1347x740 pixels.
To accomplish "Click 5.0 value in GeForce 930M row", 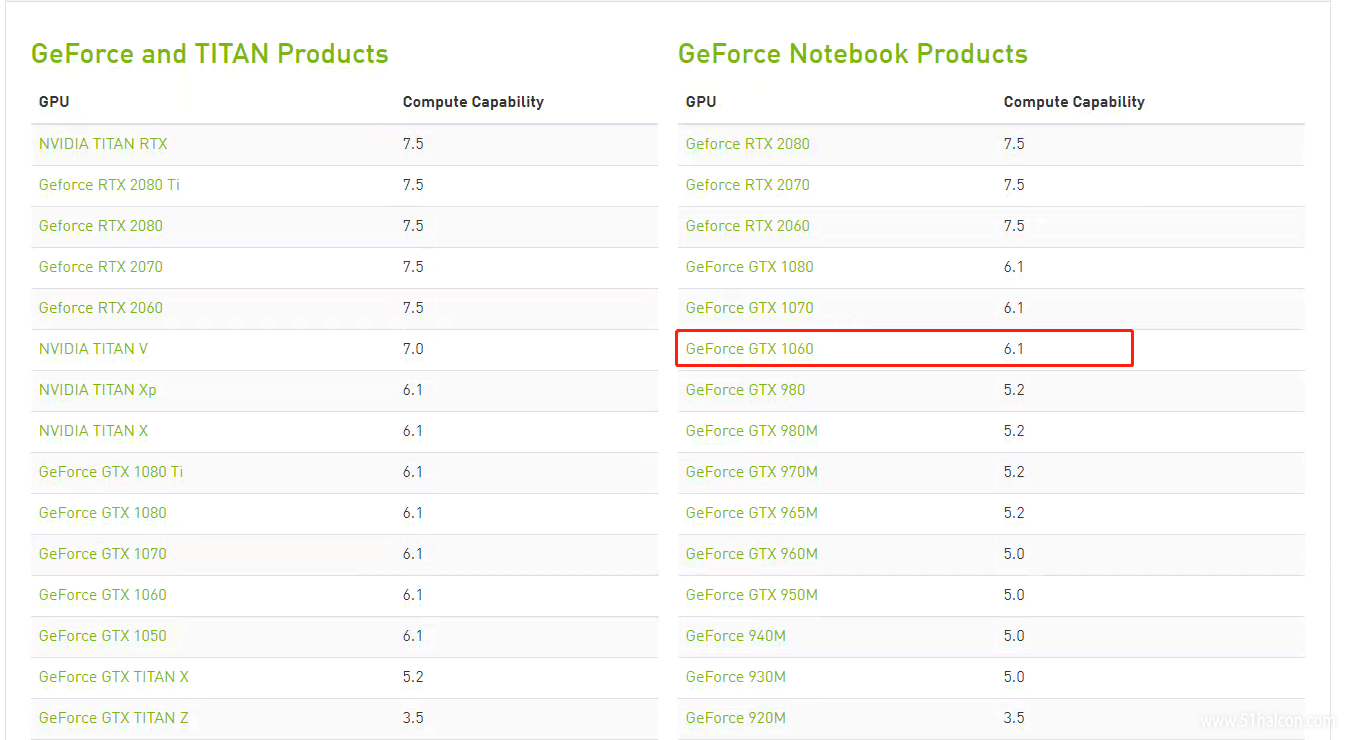I will pos(1014,677).
